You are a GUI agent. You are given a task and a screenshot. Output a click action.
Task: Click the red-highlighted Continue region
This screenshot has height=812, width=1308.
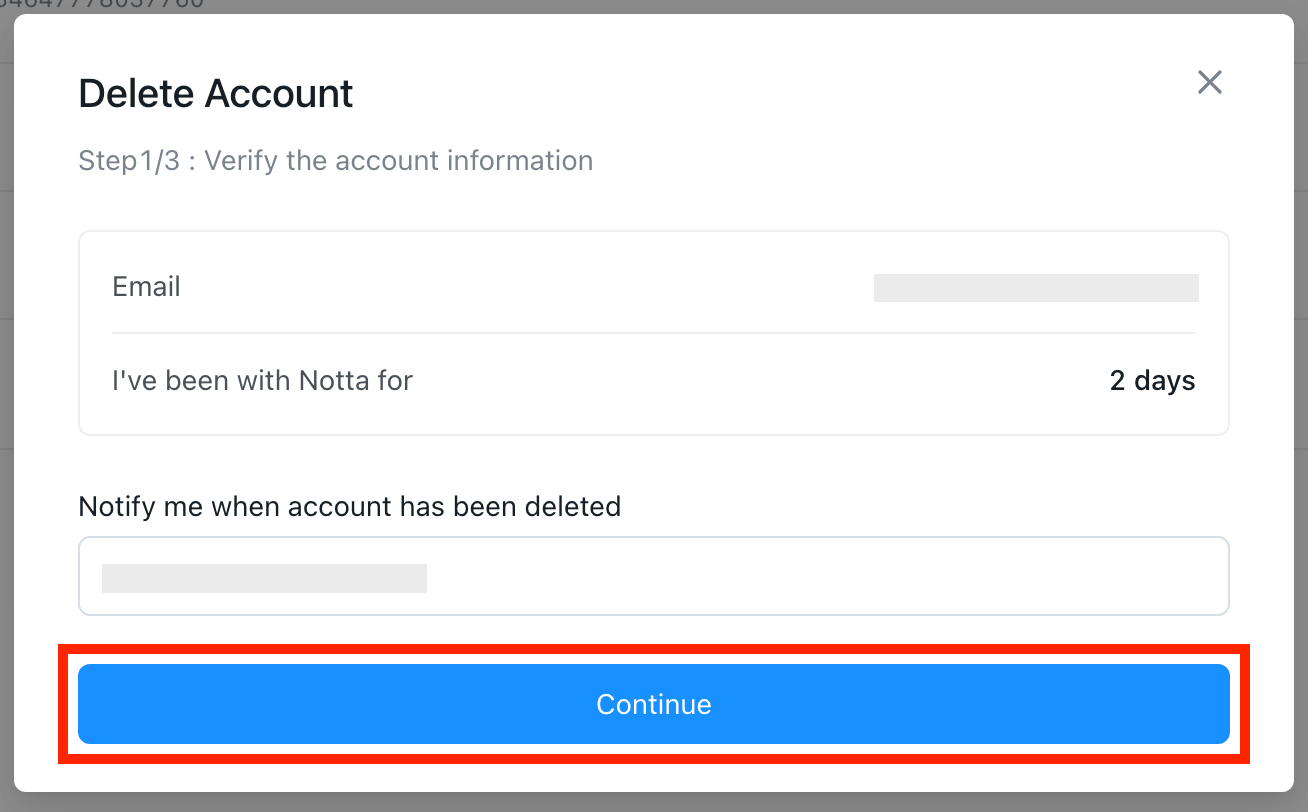[x=653, y=704]
